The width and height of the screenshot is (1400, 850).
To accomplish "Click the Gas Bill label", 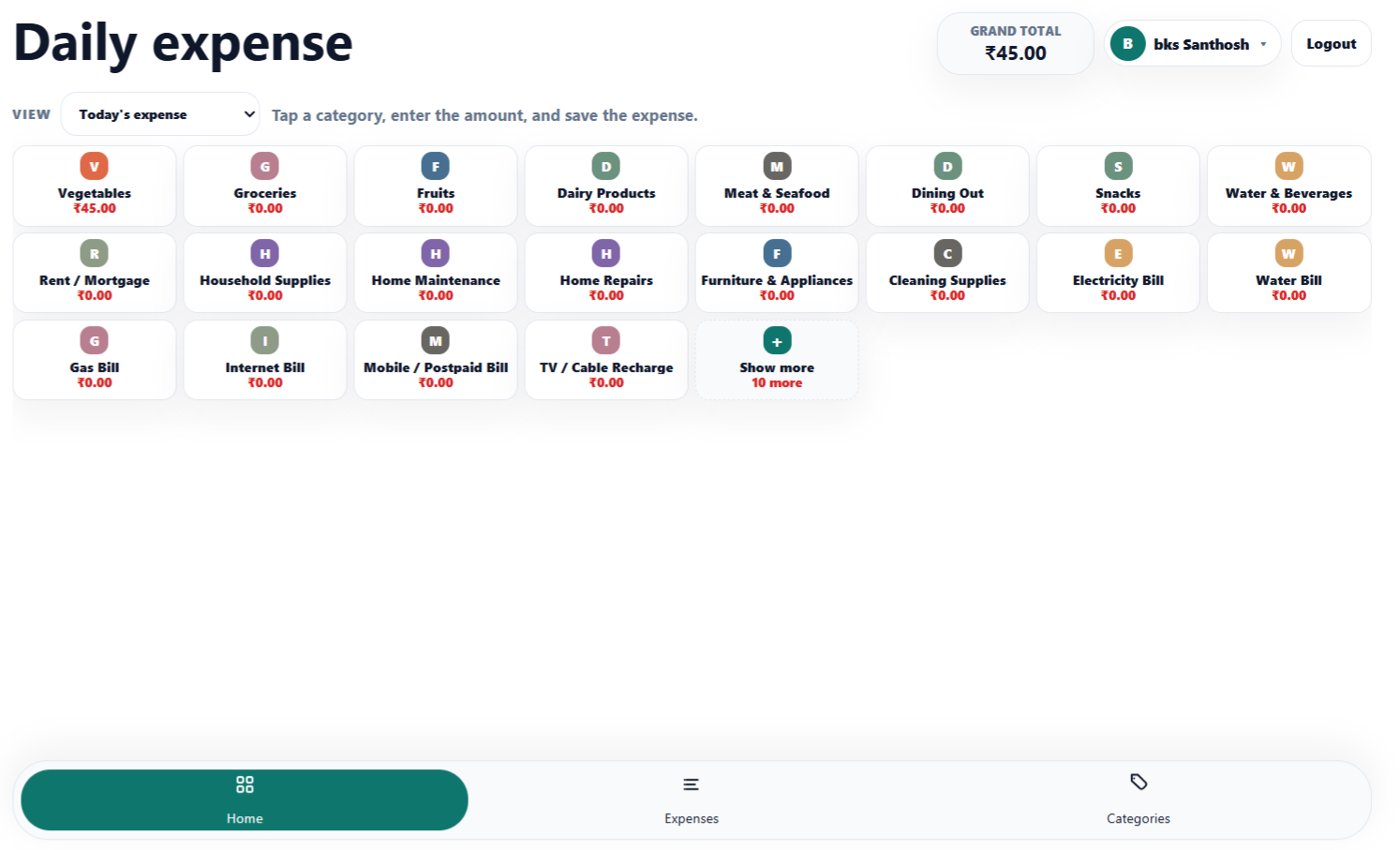I will [94, 367].
